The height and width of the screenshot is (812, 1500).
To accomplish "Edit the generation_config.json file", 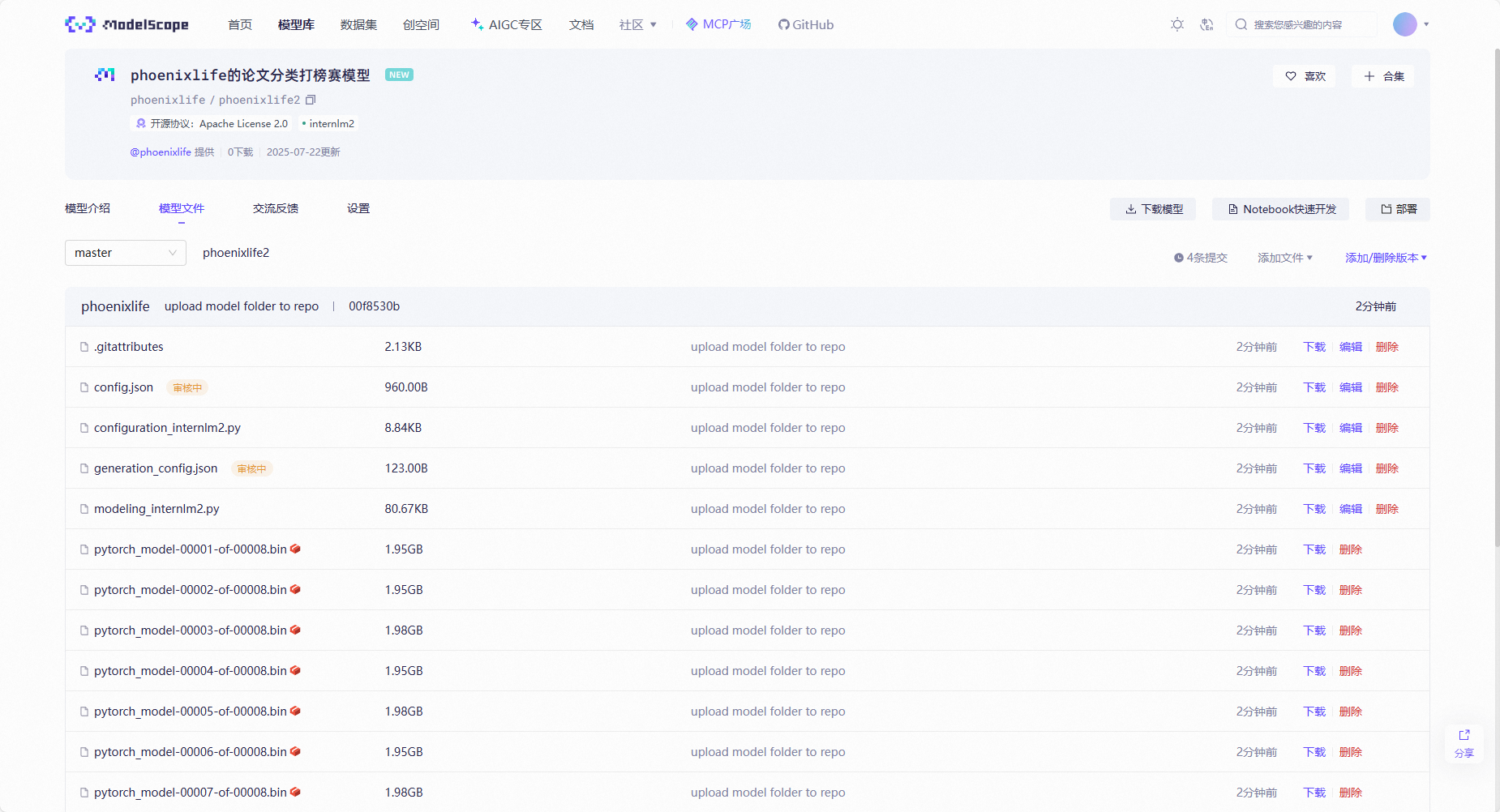I will tap(1351, 468).
